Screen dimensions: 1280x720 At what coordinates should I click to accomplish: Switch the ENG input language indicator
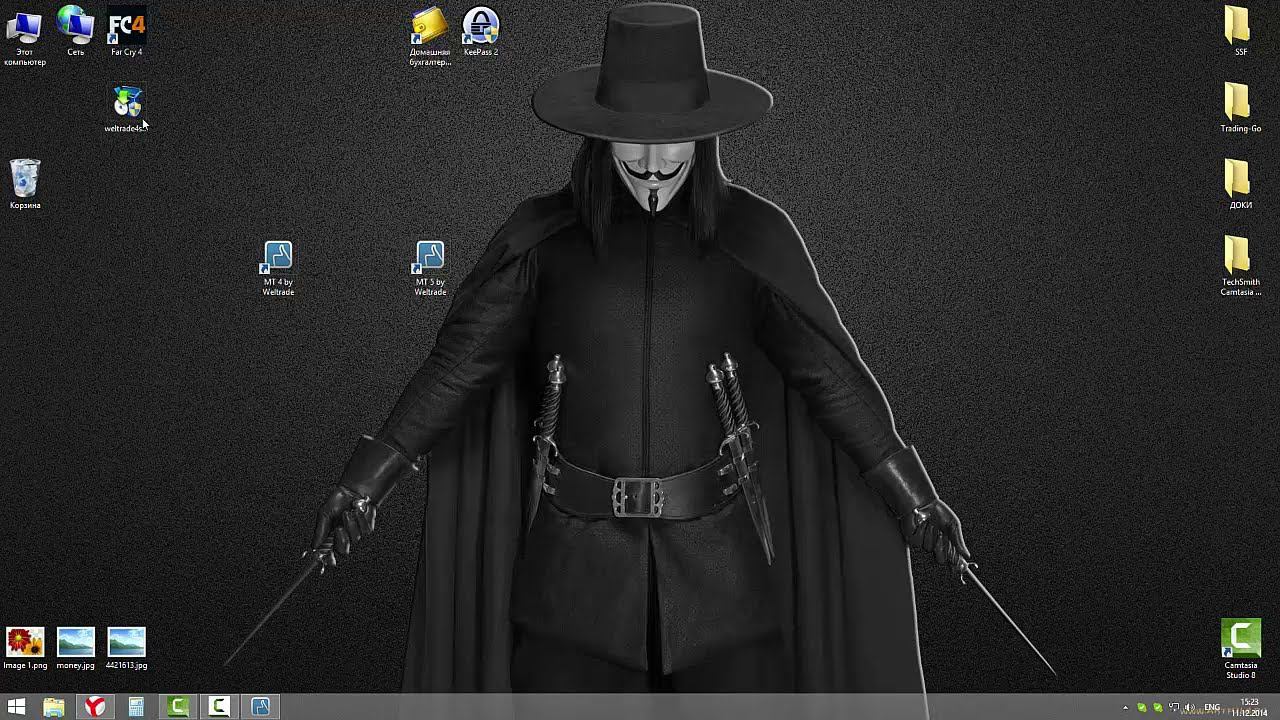[x=1212, y=708]
